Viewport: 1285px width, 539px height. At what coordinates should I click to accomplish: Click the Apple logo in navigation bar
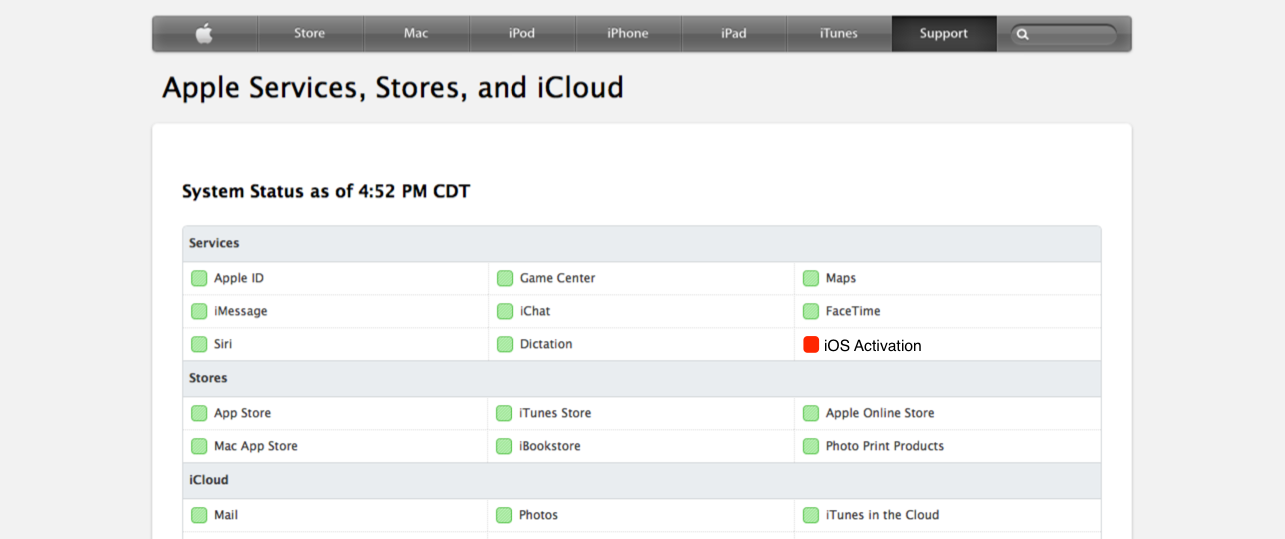[x=204, y=34]
